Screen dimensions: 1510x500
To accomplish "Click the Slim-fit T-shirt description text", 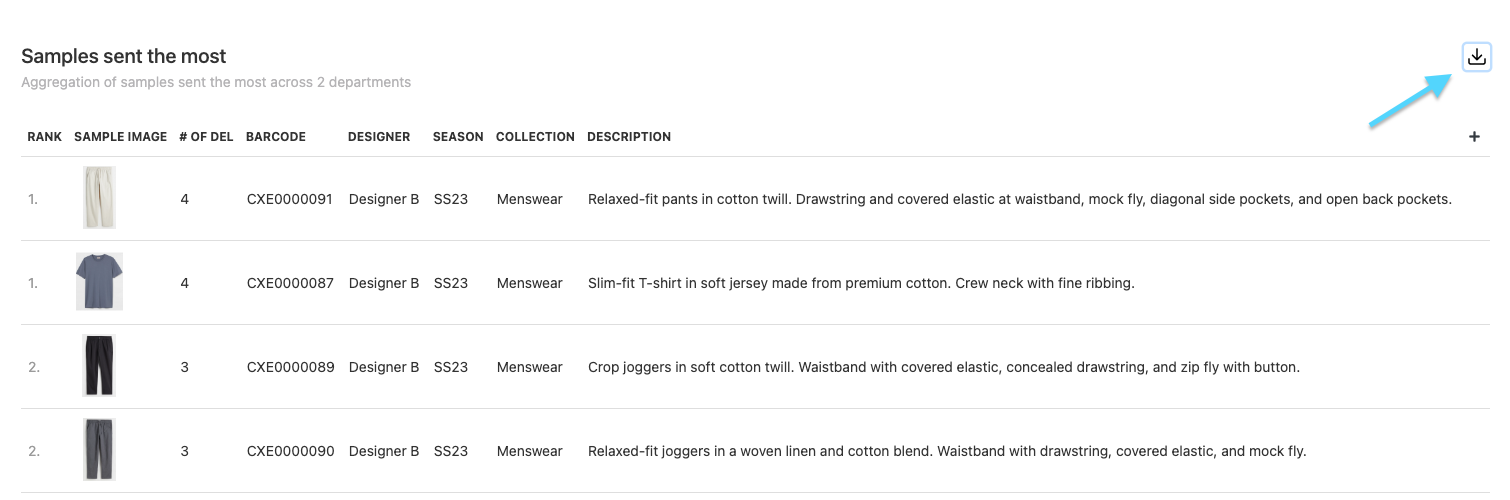I will [861, 283].
